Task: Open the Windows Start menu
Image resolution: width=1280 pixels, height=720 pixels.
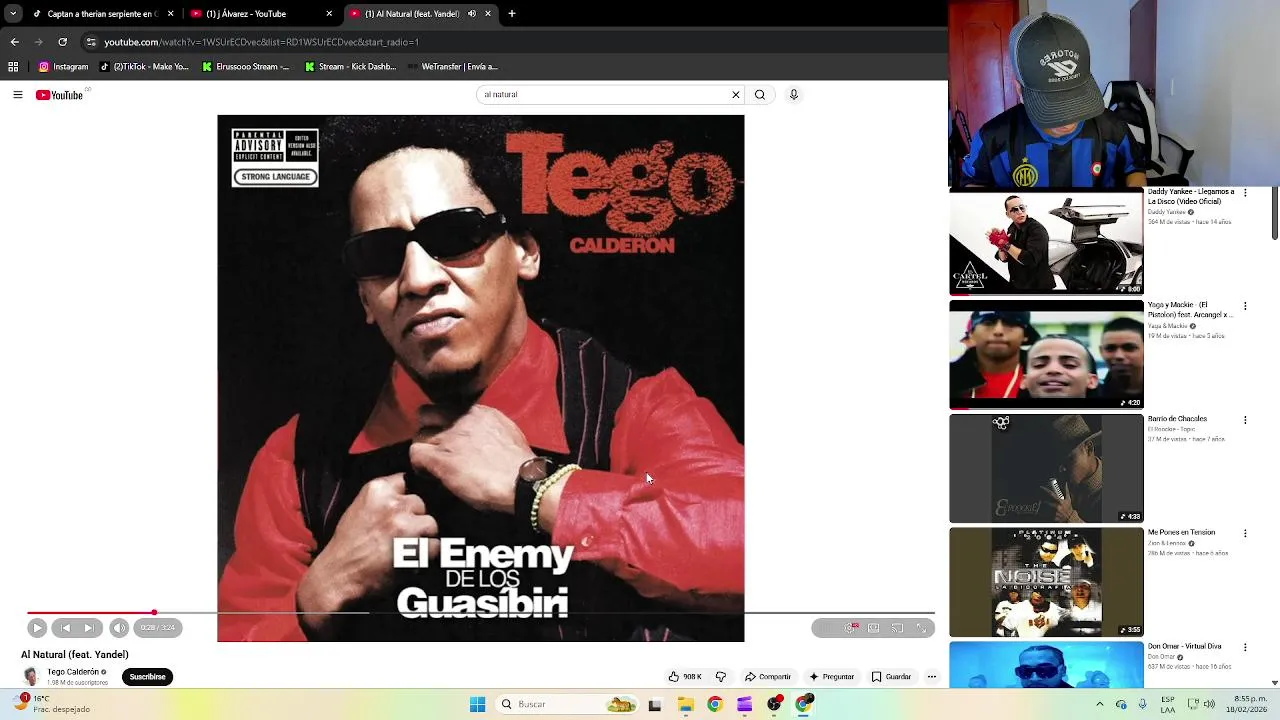Action: tap(477, 705)
